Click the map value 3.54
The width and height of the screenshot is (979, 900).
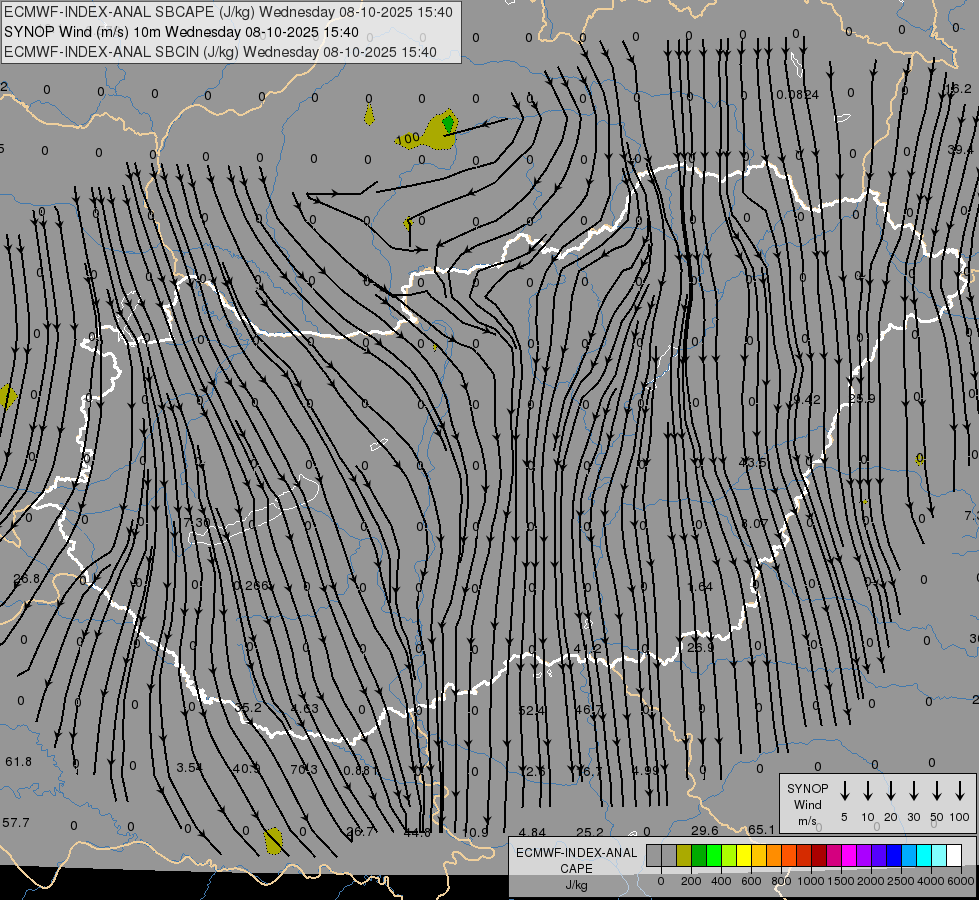[x=189, y=767]
